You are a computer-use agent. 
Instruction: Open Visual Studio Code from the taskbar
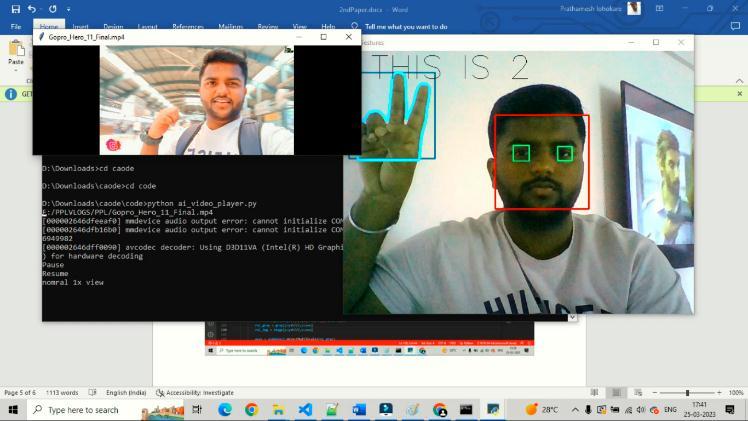[x=305, y=410]
